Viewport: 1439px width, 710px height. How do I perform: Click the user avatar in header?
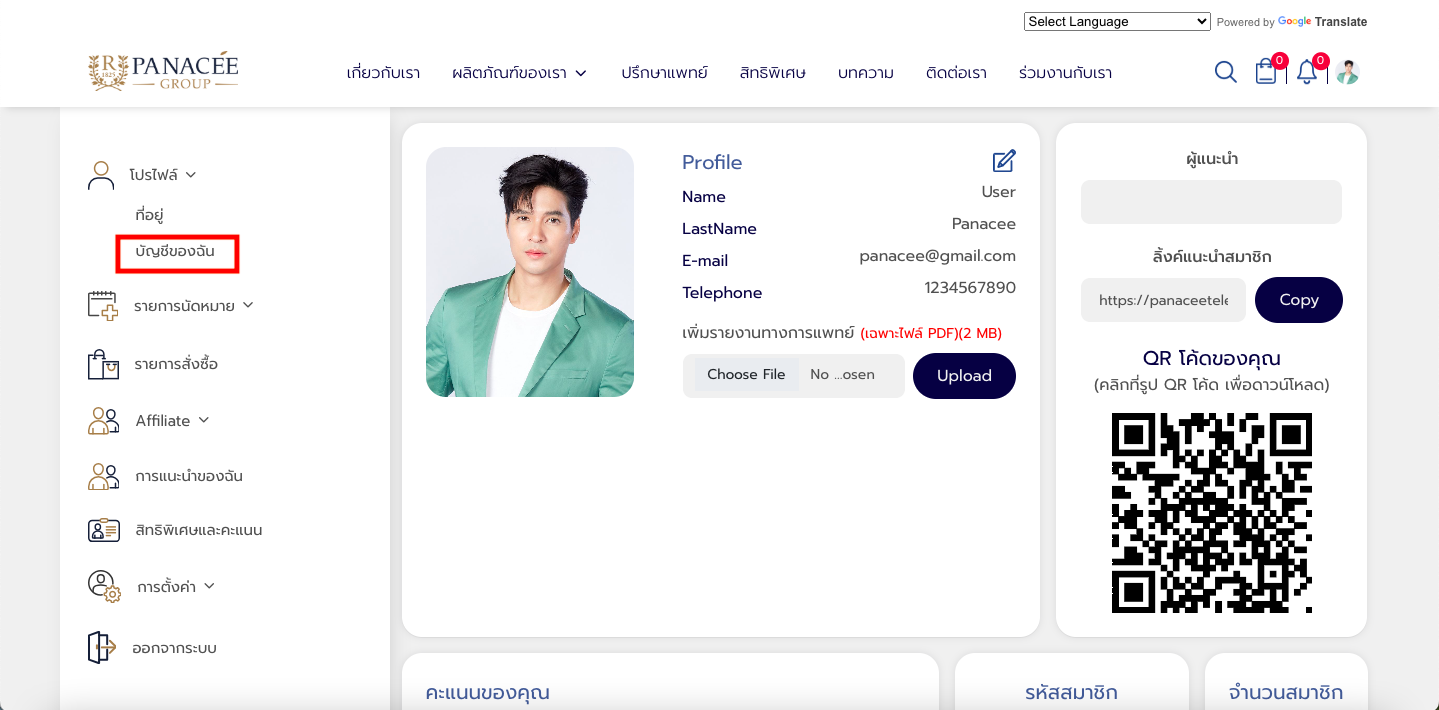(1347, 72)
